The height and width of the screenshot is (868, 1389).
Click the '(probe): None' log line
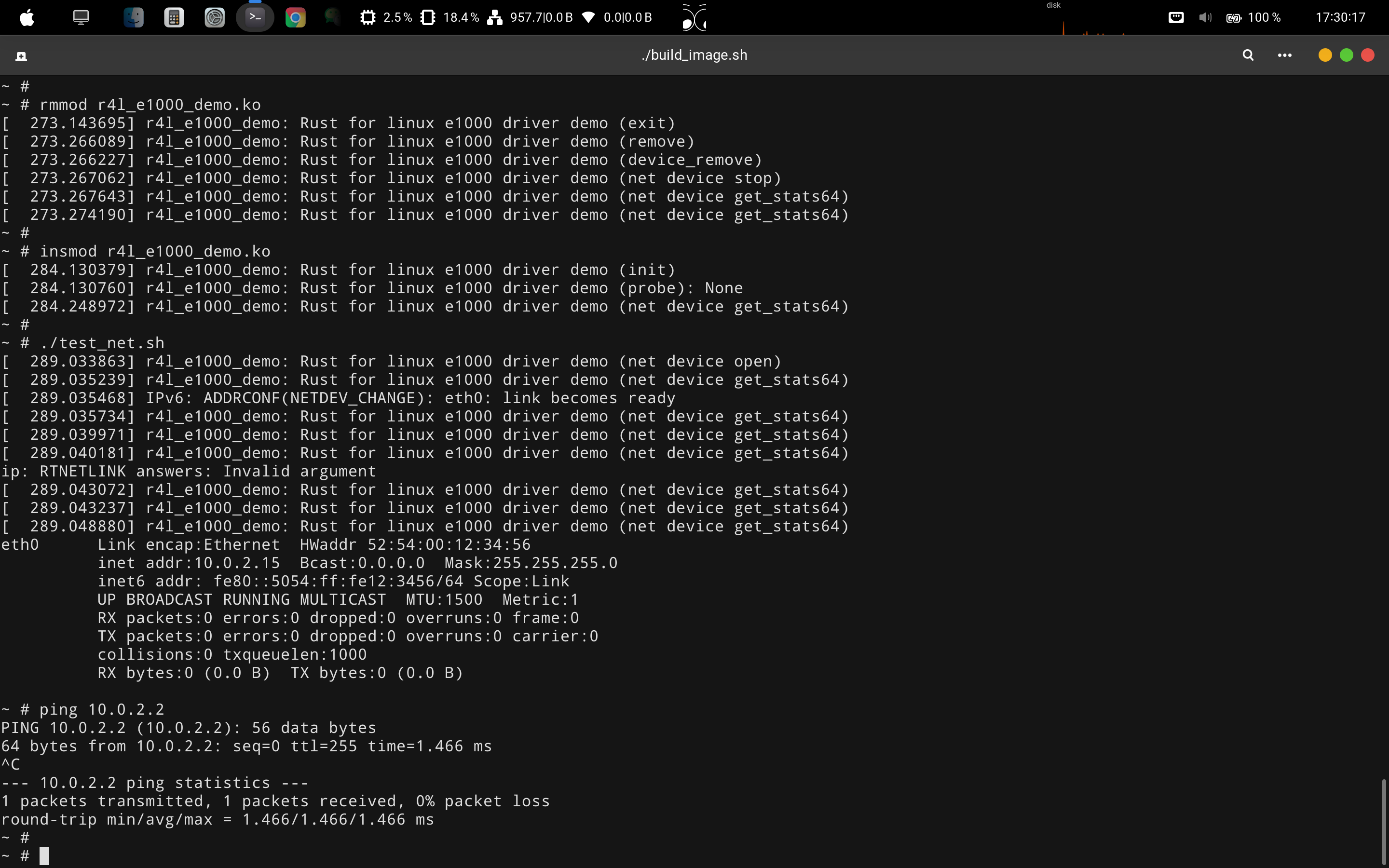[372, 288]
